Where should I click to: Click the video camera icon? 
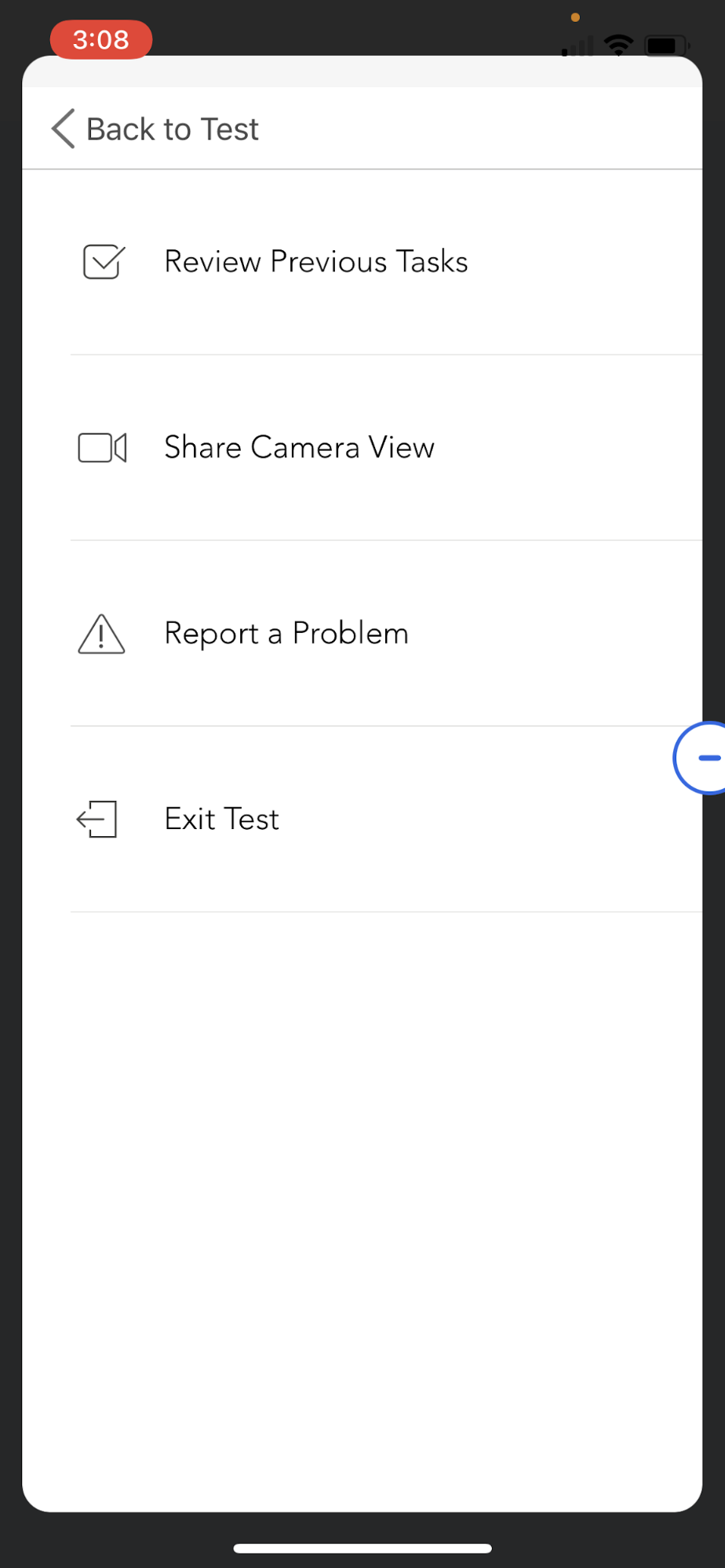[102, 448]
